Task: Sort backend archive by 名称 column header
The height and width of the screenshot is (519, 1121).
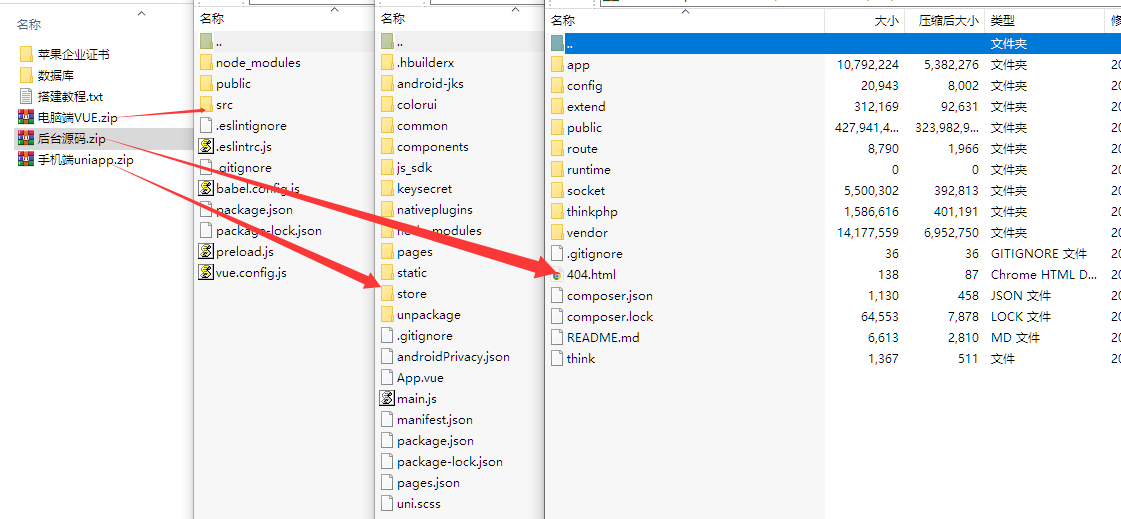Action: coord(563,21)
